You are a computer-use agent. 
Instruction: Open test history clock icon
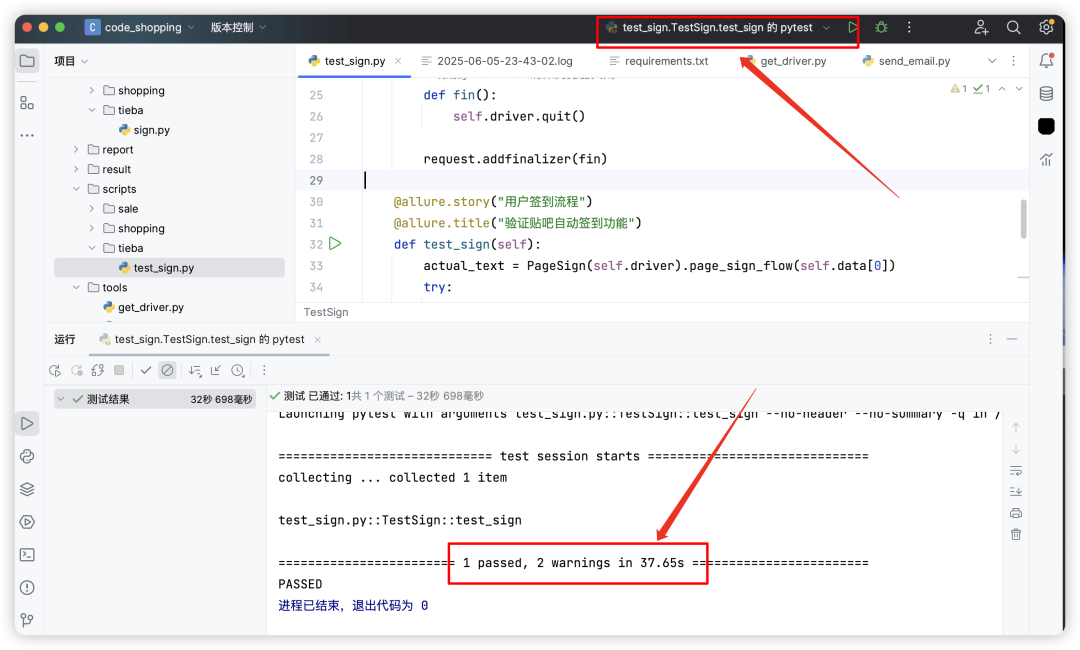238,370
